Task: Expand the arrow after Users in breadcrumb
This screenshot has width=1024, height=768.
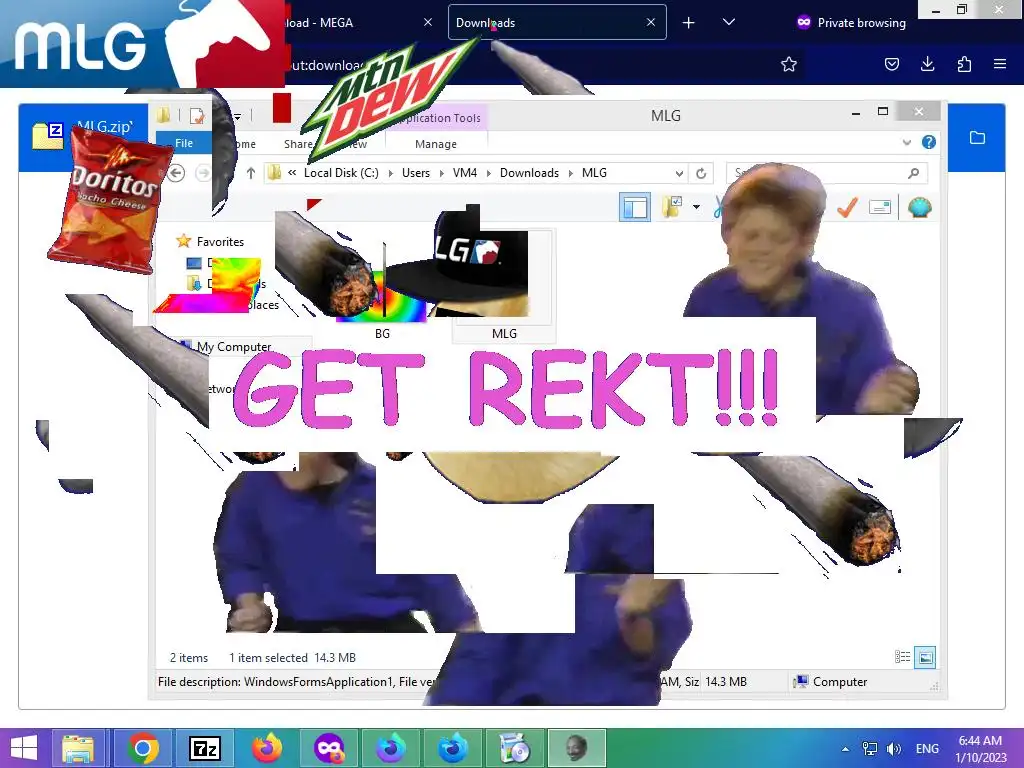Action: [x=441, y=173]
